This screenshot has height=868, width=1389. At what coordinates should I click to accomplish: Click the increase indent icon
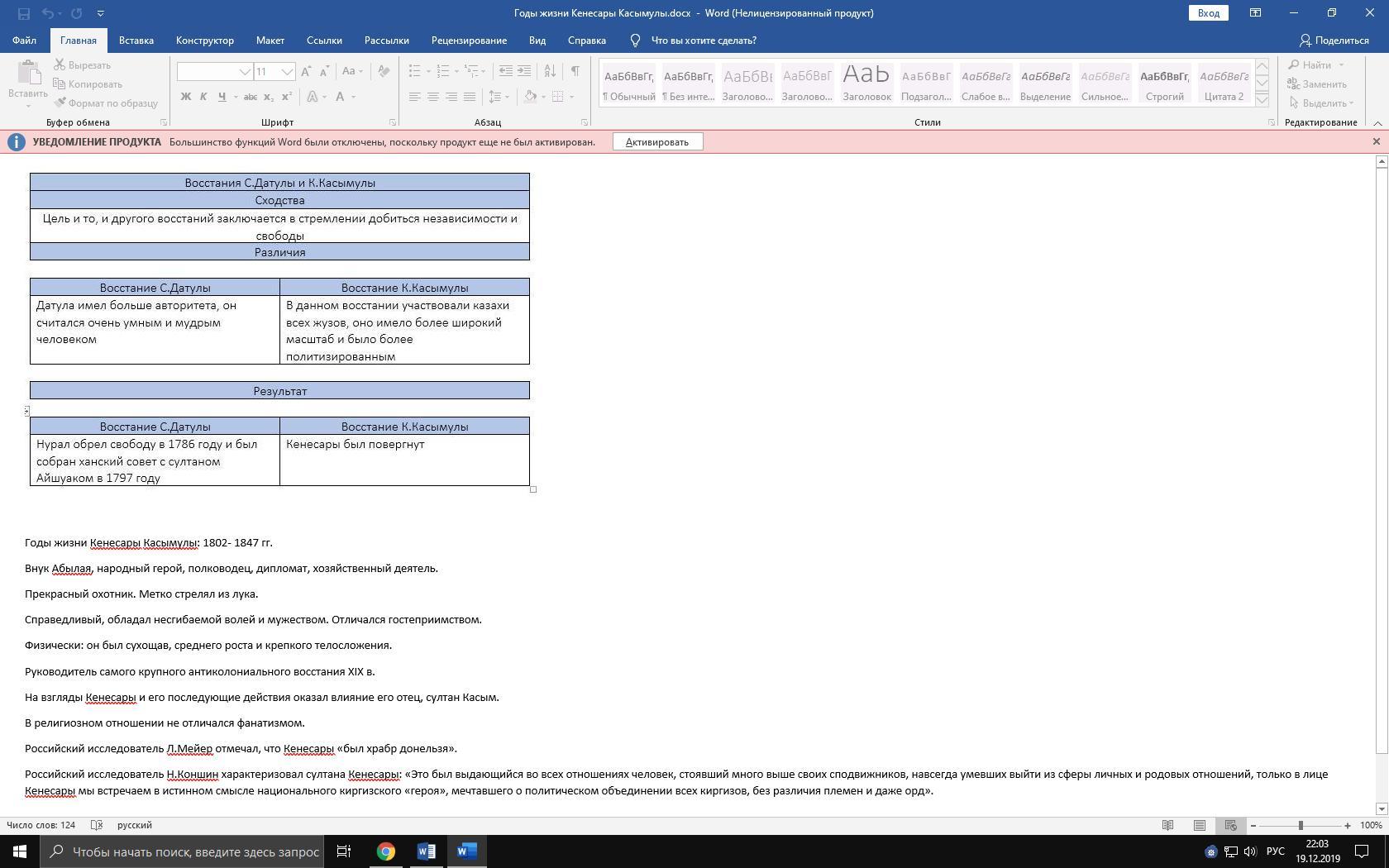click(x=524, y=71)
